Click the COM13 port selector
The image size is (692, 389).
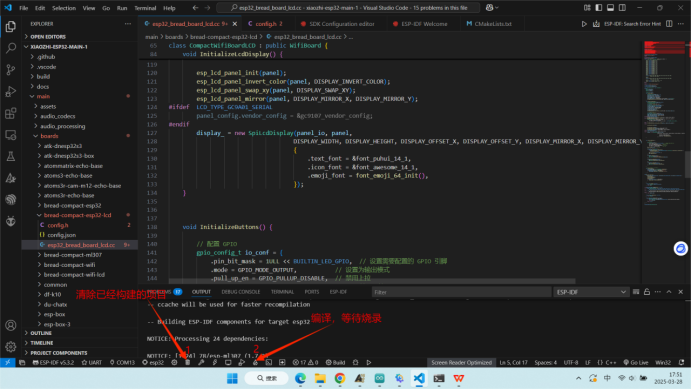click(122, 363)
